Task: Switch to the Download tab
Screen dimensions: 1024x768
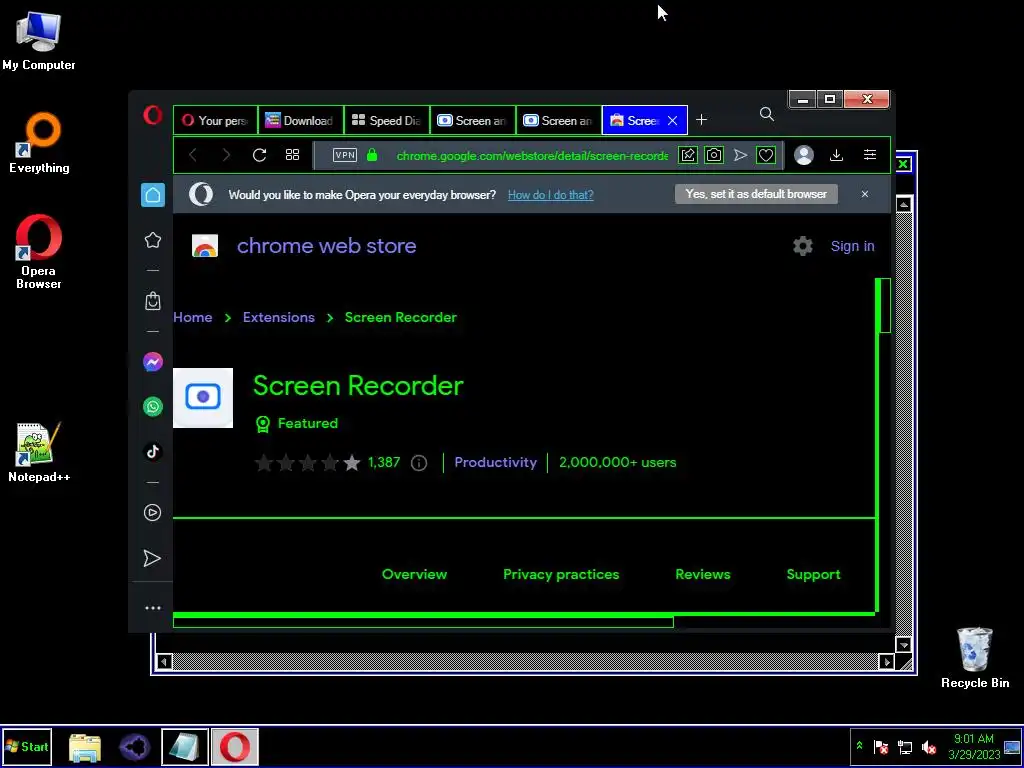Action: [x=301, y=120]
